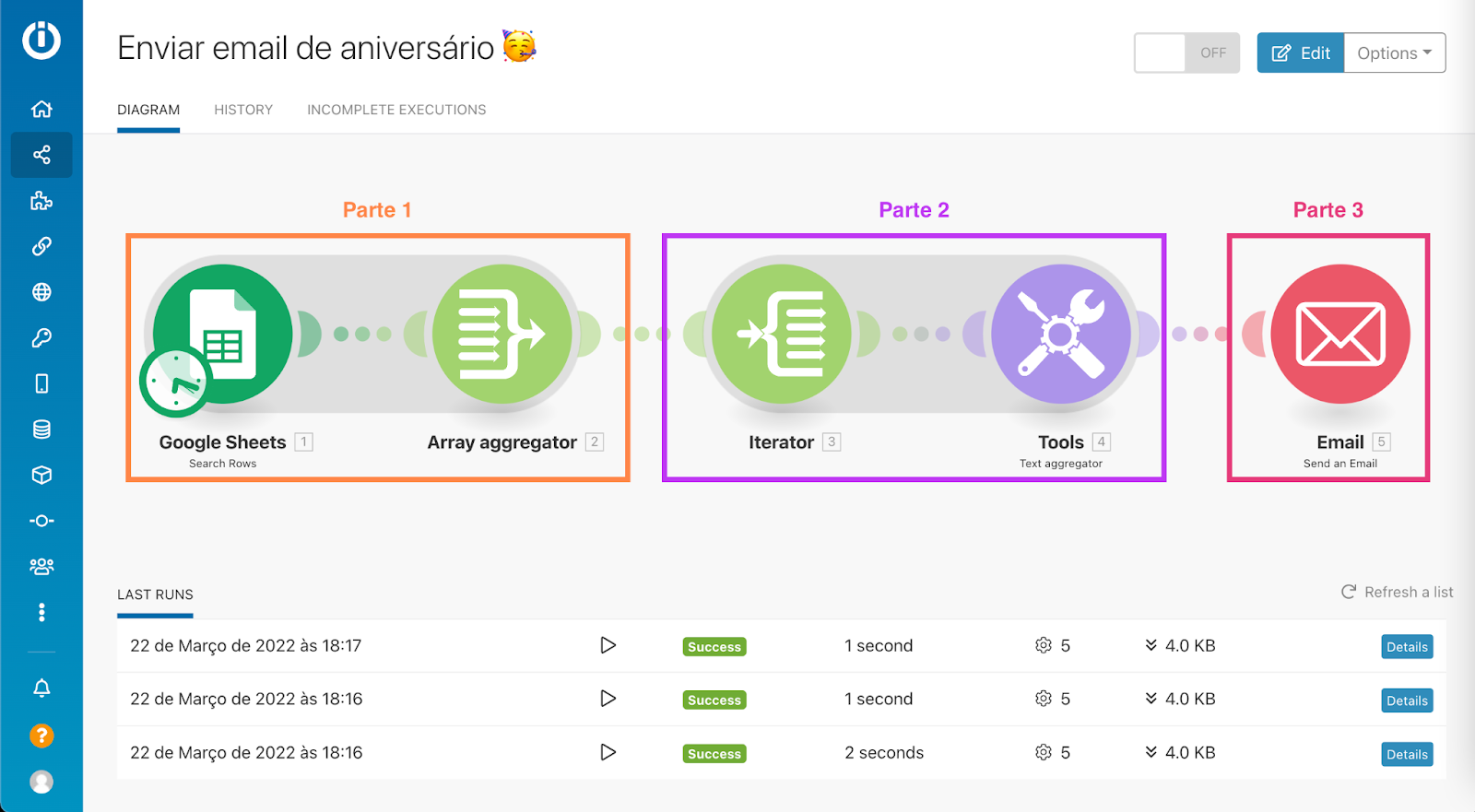Screen dimensions: 1475x812
Task: Select the Iterator module
Action: 782,334
